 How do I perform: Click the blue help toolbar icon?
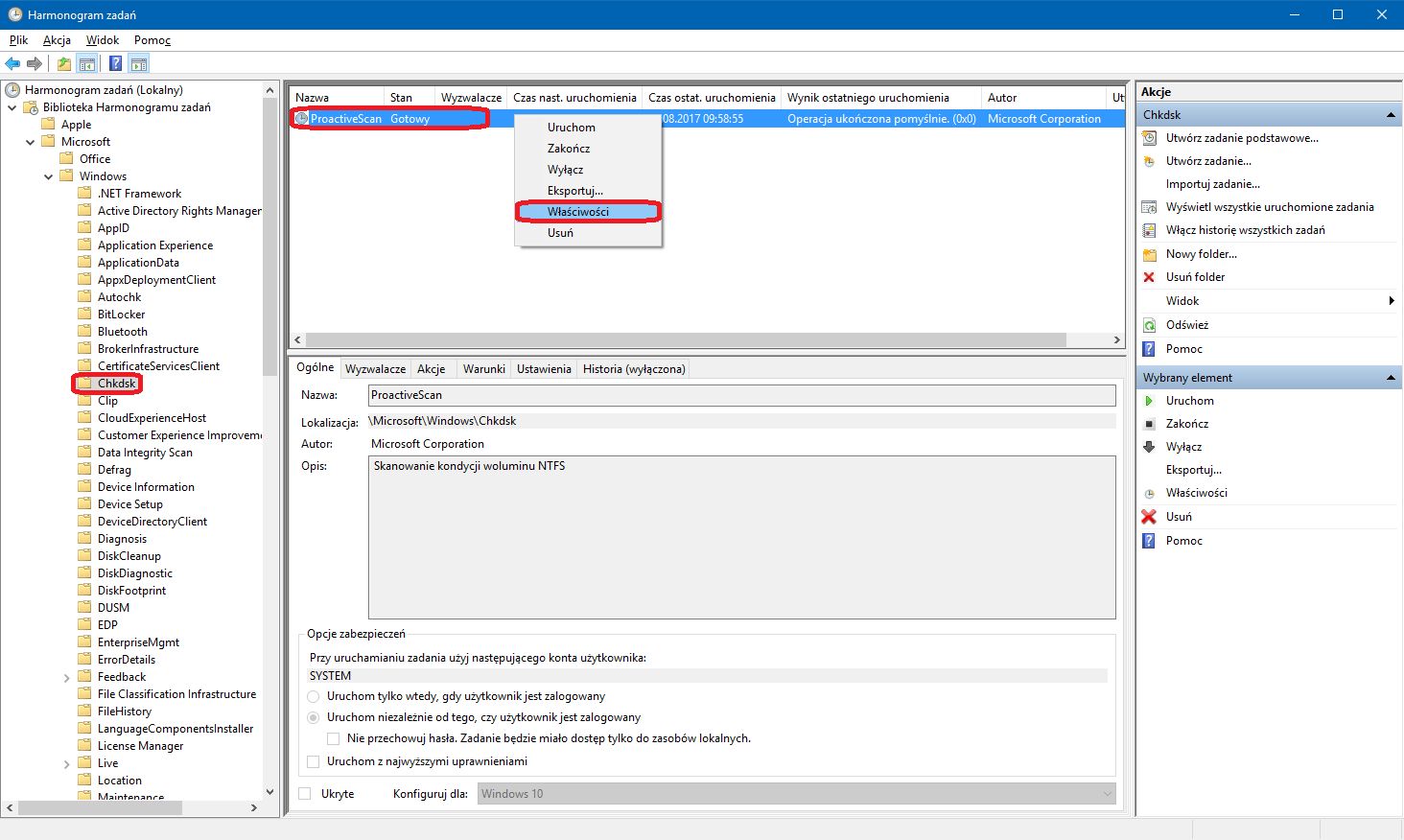coord(115,64)
